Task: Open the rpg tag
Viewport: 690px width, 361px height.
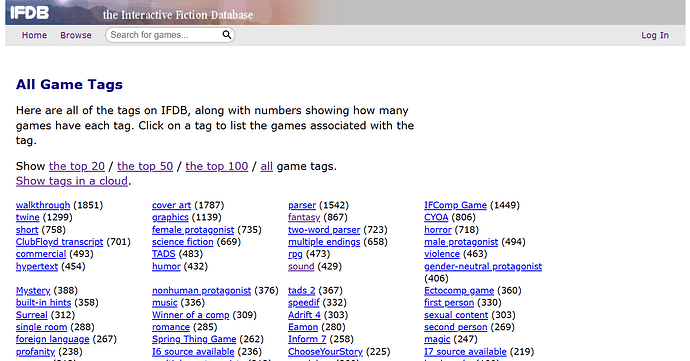Action: coord(295,254)
